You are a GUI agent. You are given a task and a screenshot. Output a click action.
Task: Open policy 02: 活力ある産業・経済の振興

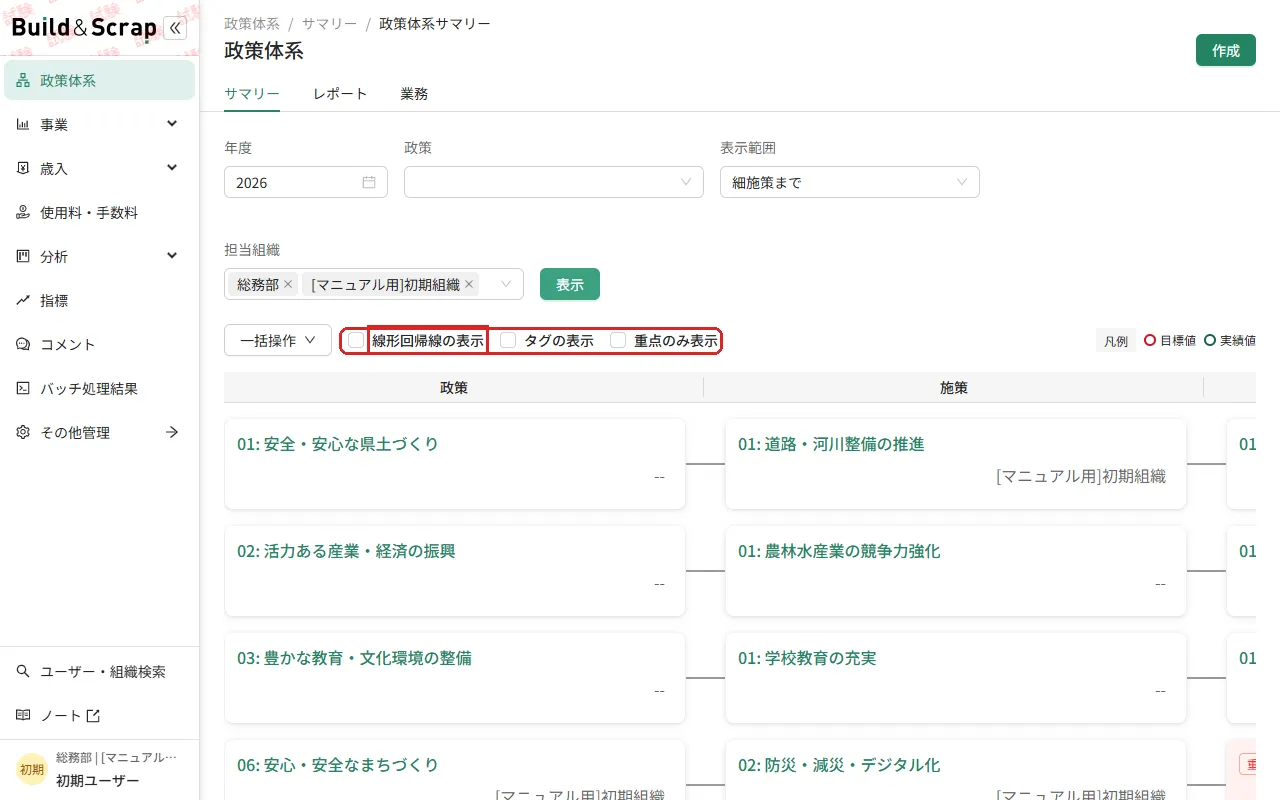346,552
